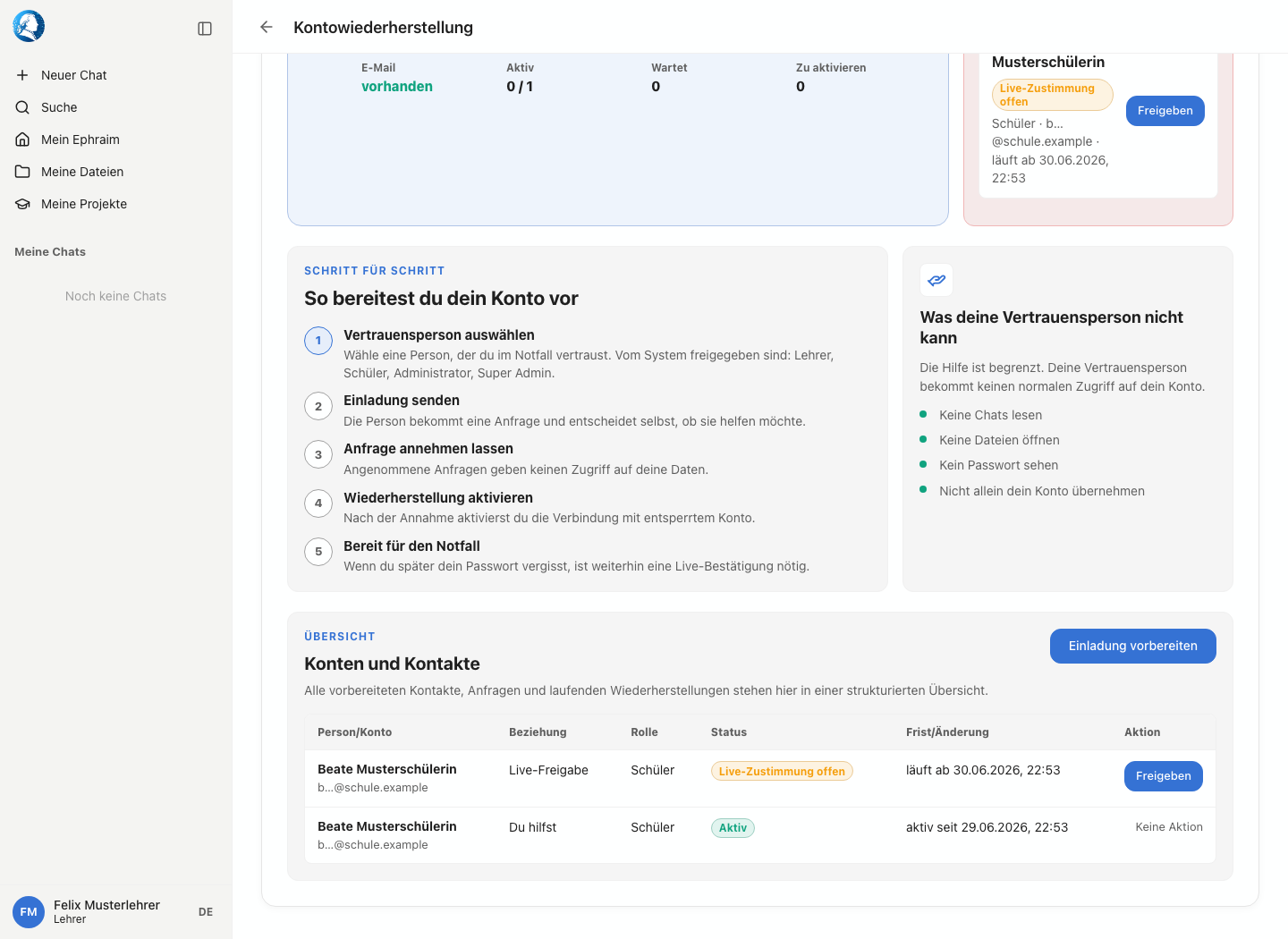Image resolution: width=1288 pixels, height=939 pixels.
Task: Click Freigeben in top right card
Action: point(1165,111)
